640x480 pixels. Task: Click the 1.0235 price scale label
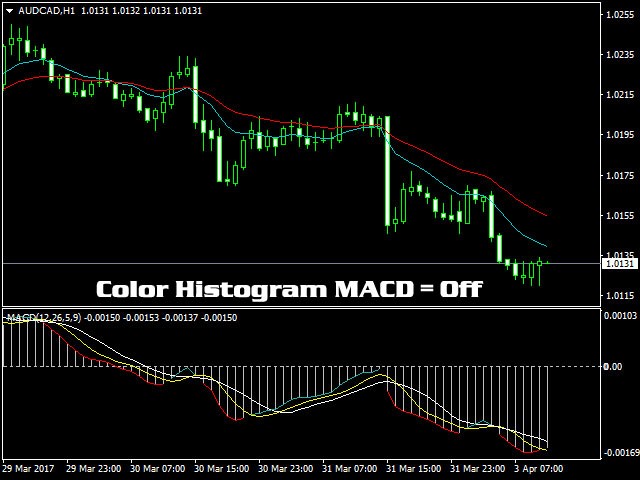(x=620, y=55)
